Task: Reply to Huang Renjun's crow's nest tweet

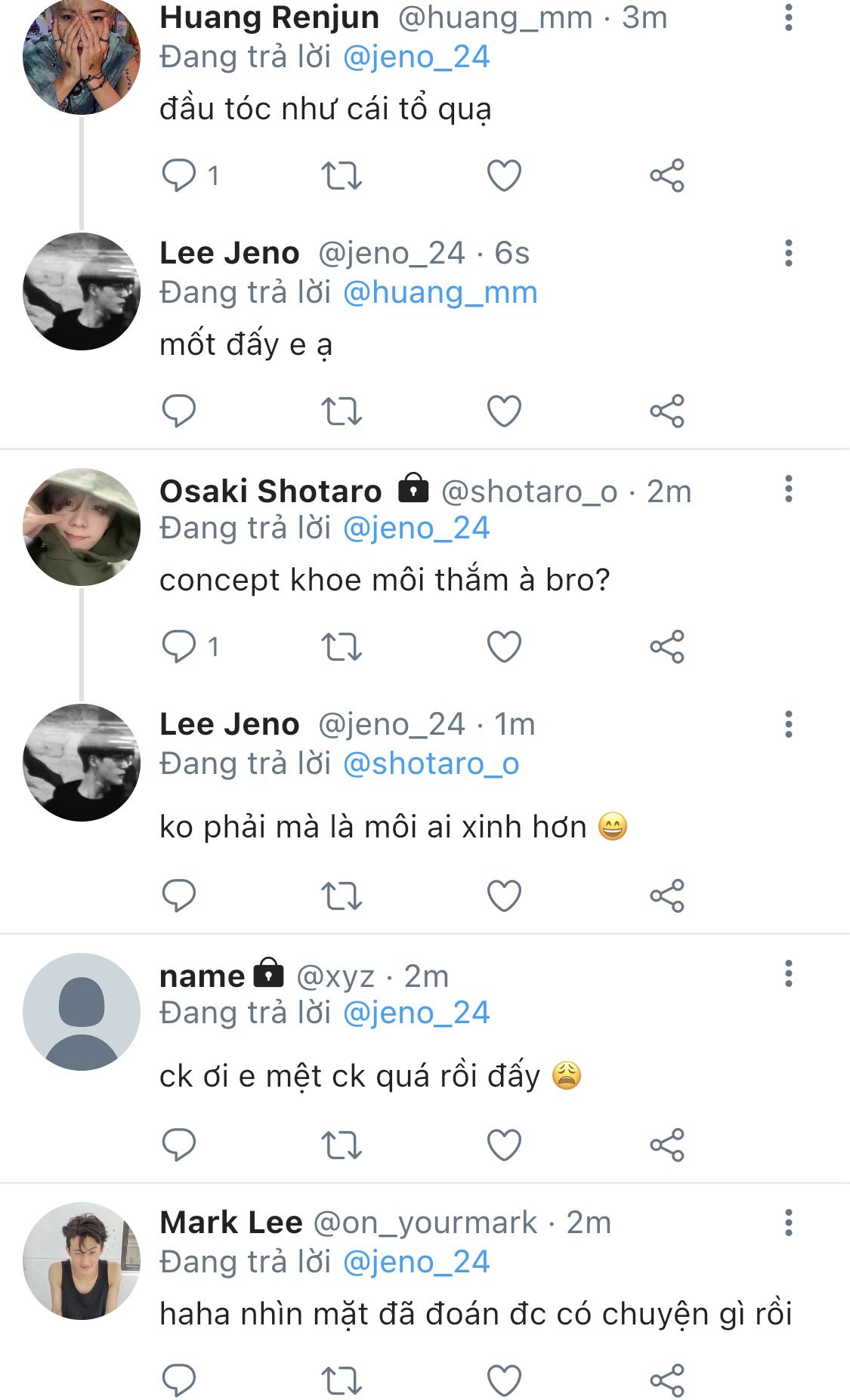Action: [x=179, y=176]
